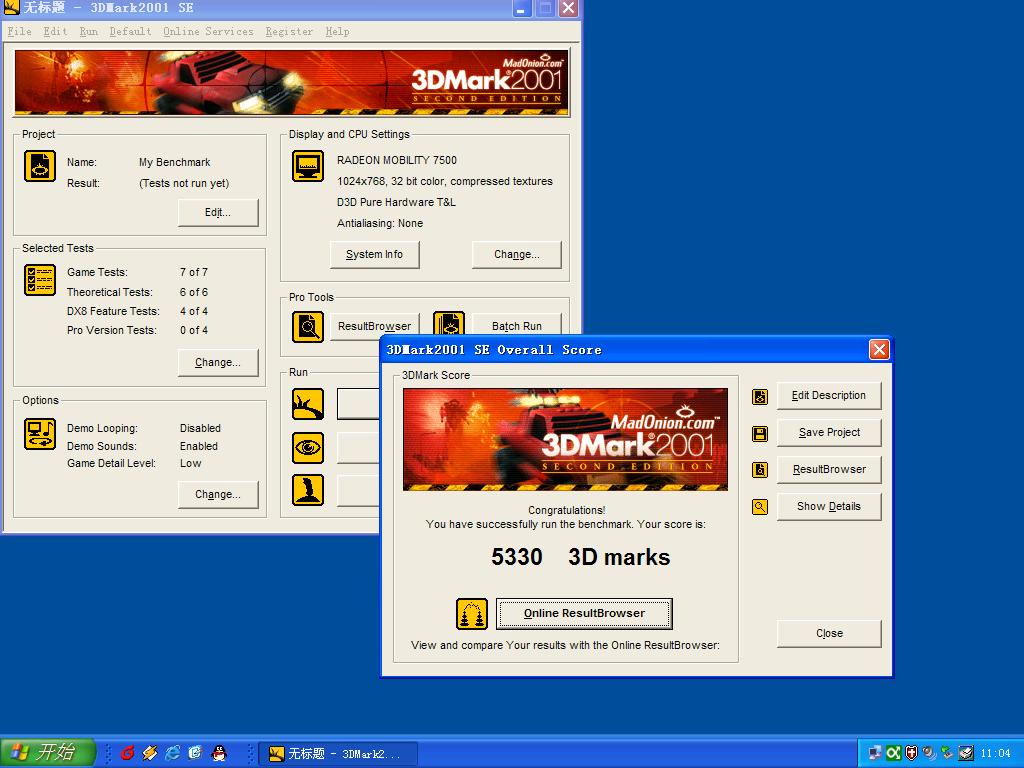Open the Help menu
Screen dimensions: 1024x768
click(x=338, y=31)
